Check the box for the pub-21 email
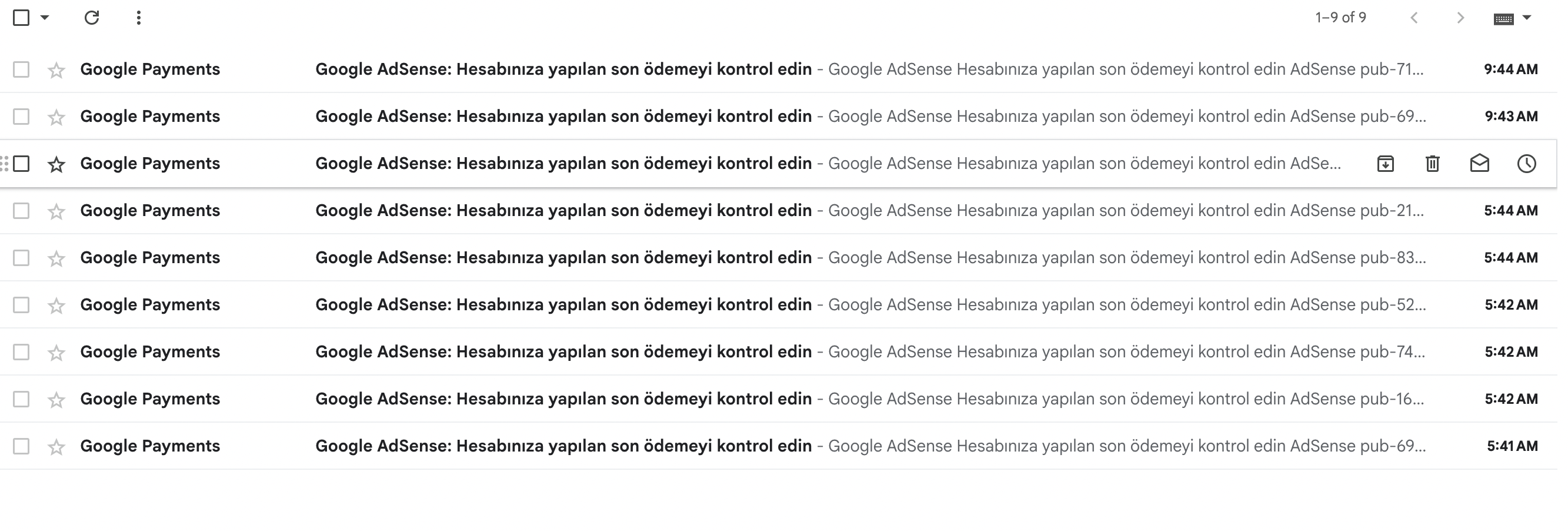This screenshot has width=1568, height=531. pos(21,211)
